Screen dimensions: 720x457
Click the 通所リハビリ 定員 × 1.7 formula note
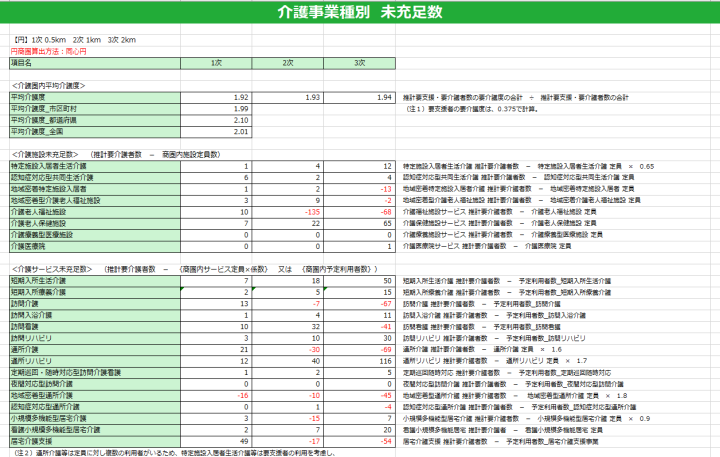click(x=546, y=361)
